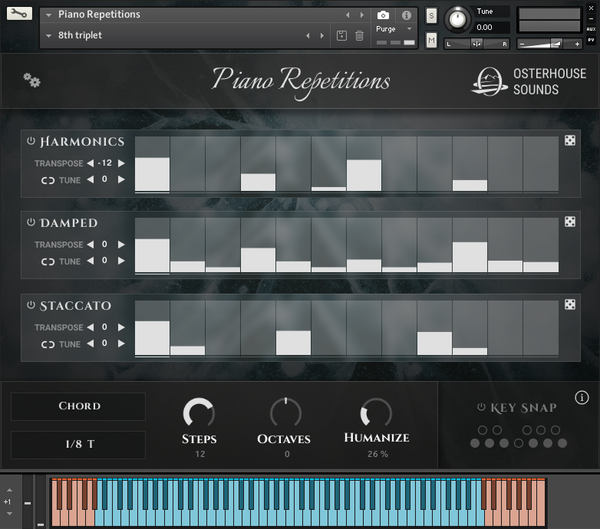Open the Purge dropdown menu
The height and width of the screenshot is (529, 600).
(393, 29)
